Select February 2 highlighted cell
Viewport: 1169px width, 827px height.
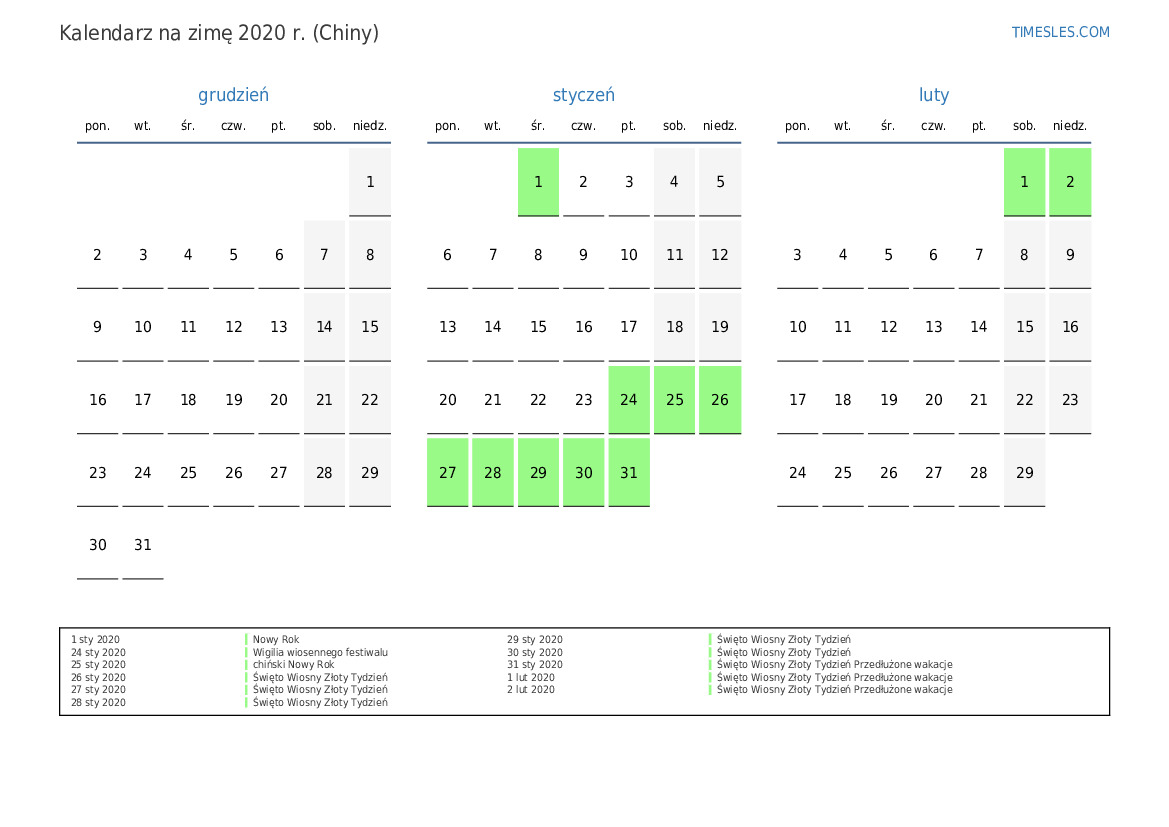pyautogui.click(x=1070, y=182)
